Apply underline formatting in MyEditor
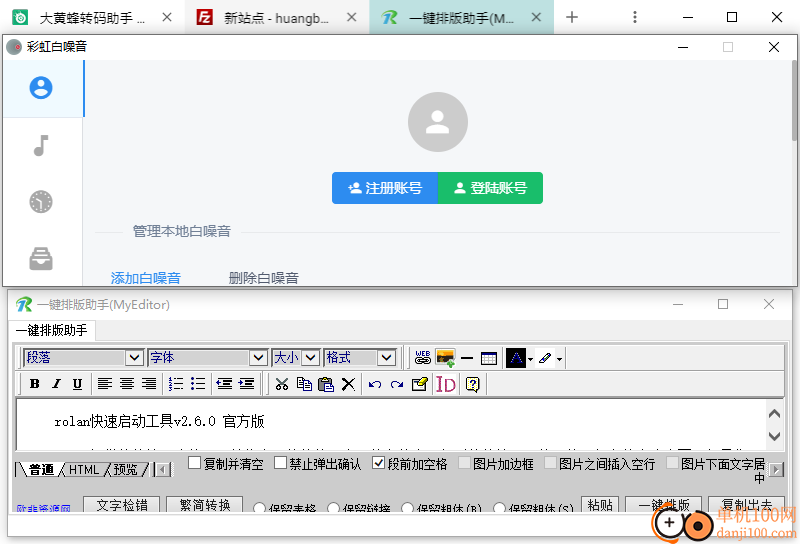The image size is (800, 544). 78,384
